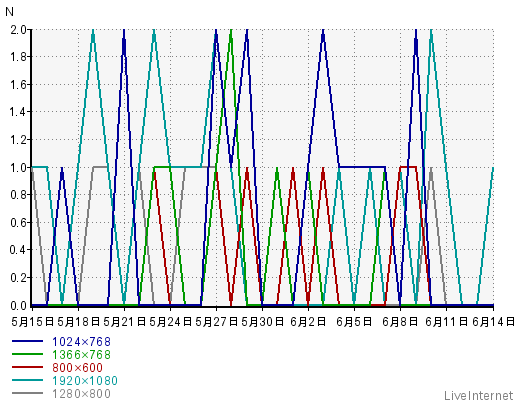This screenshot has height=405, width=520.
Task: Click the gray 1280×800 legend line swatch
Action: coord(28,393)
